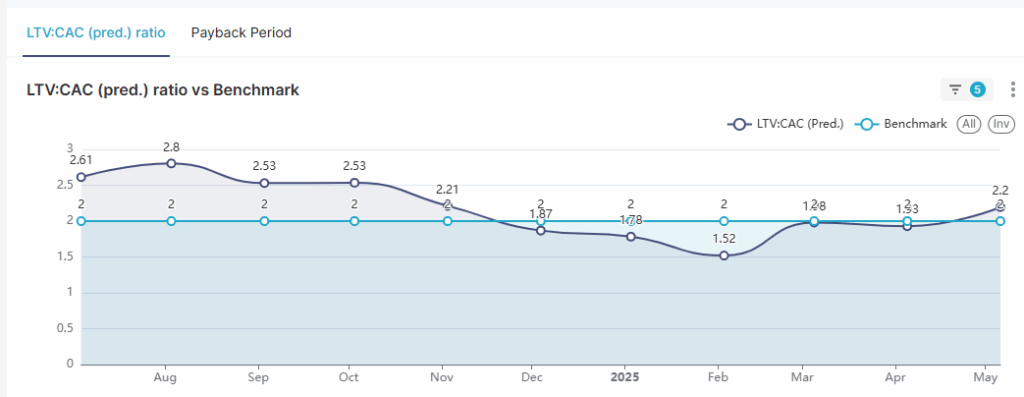Click the chart title LTV:CAC ratio vs Benchmark
Viewport: 1024px width, 397px height.
click(163, 90)
